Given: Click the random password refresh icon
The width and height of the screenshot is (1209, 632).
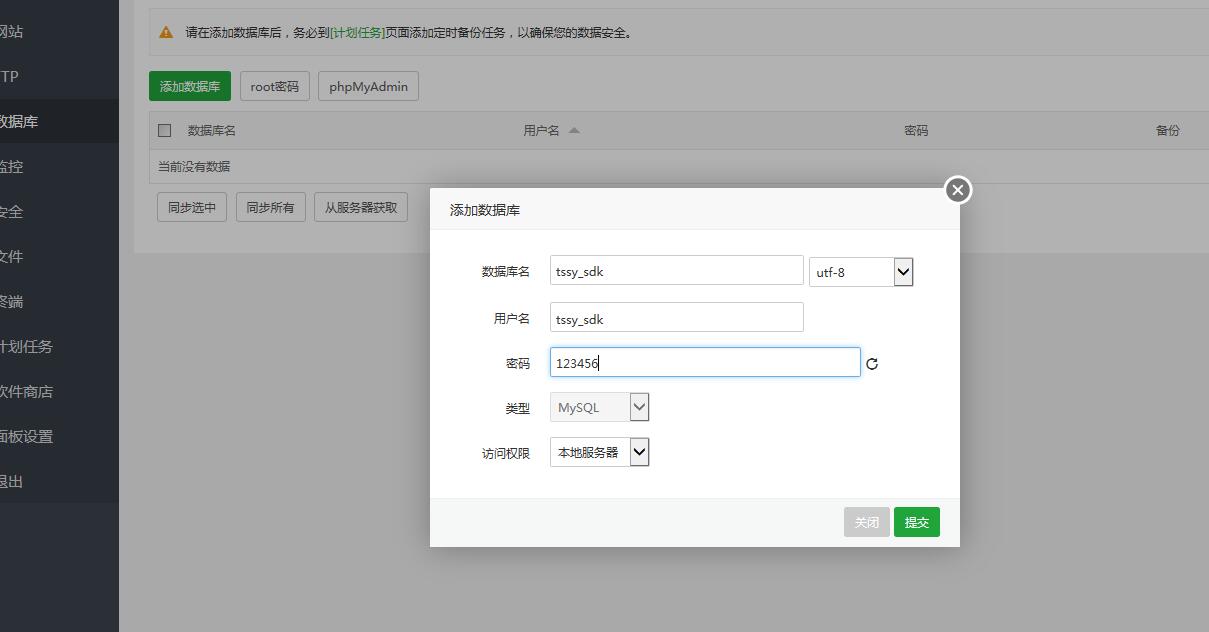Looking at the screenshot, I should click(x=872, y=364).
